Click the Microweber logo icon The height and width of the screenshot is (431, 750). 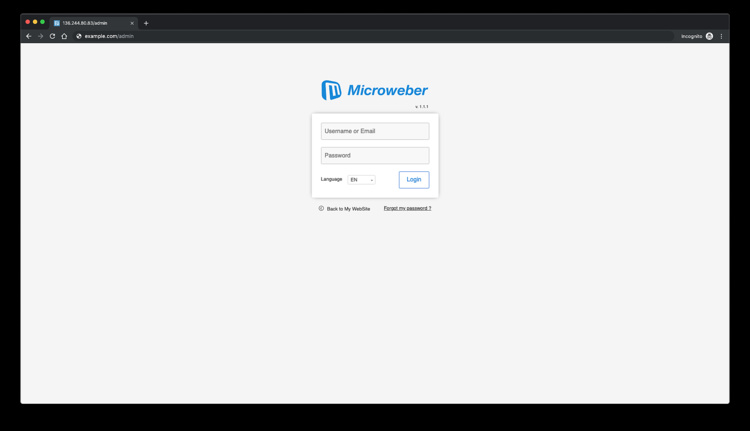(331, 90)
